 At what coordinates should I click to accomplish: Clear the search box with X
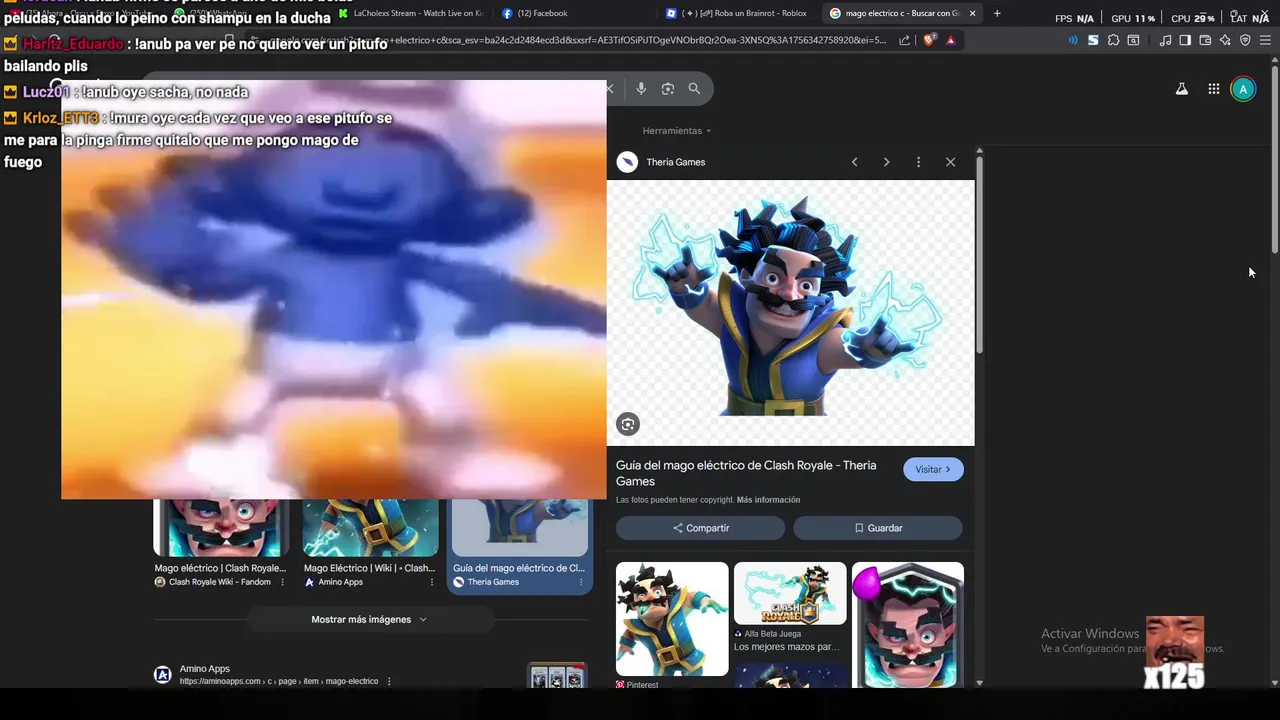pos(610,88)
